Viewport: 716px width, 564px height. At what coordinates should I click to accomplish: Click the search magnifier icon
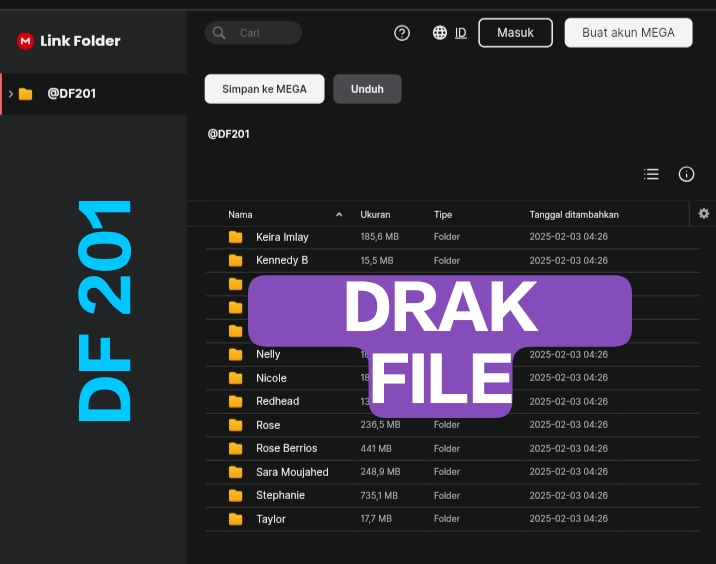click(x=219, y=33)
